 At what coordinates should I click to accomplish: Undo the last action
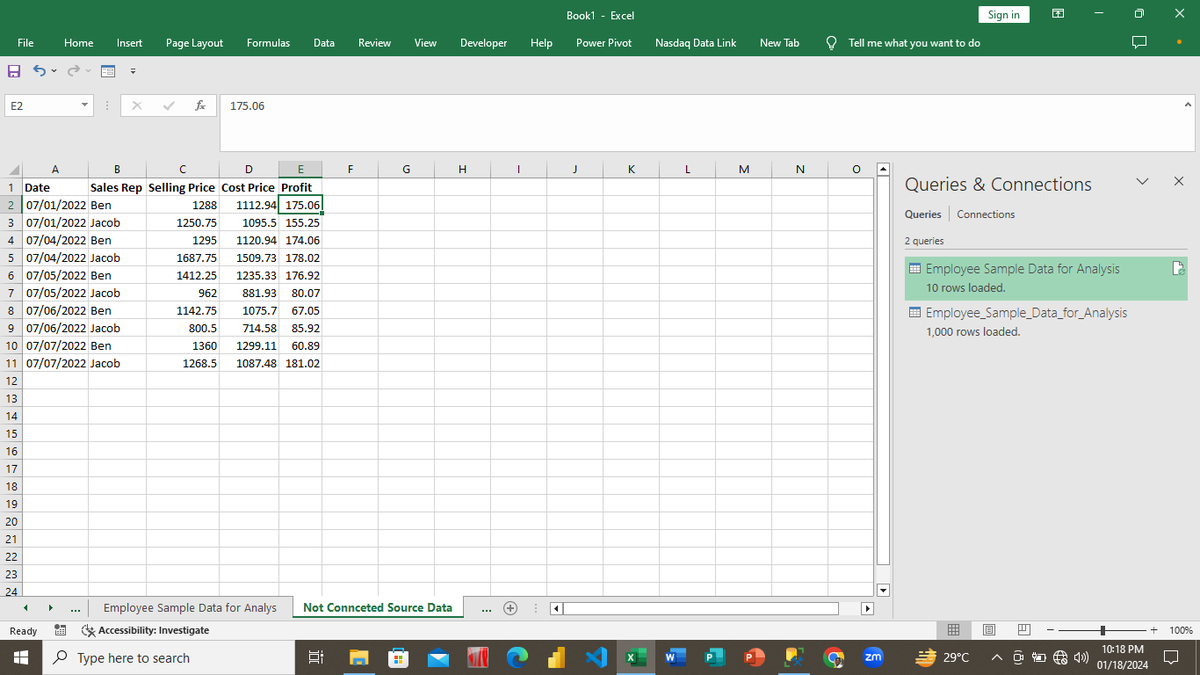37,71
